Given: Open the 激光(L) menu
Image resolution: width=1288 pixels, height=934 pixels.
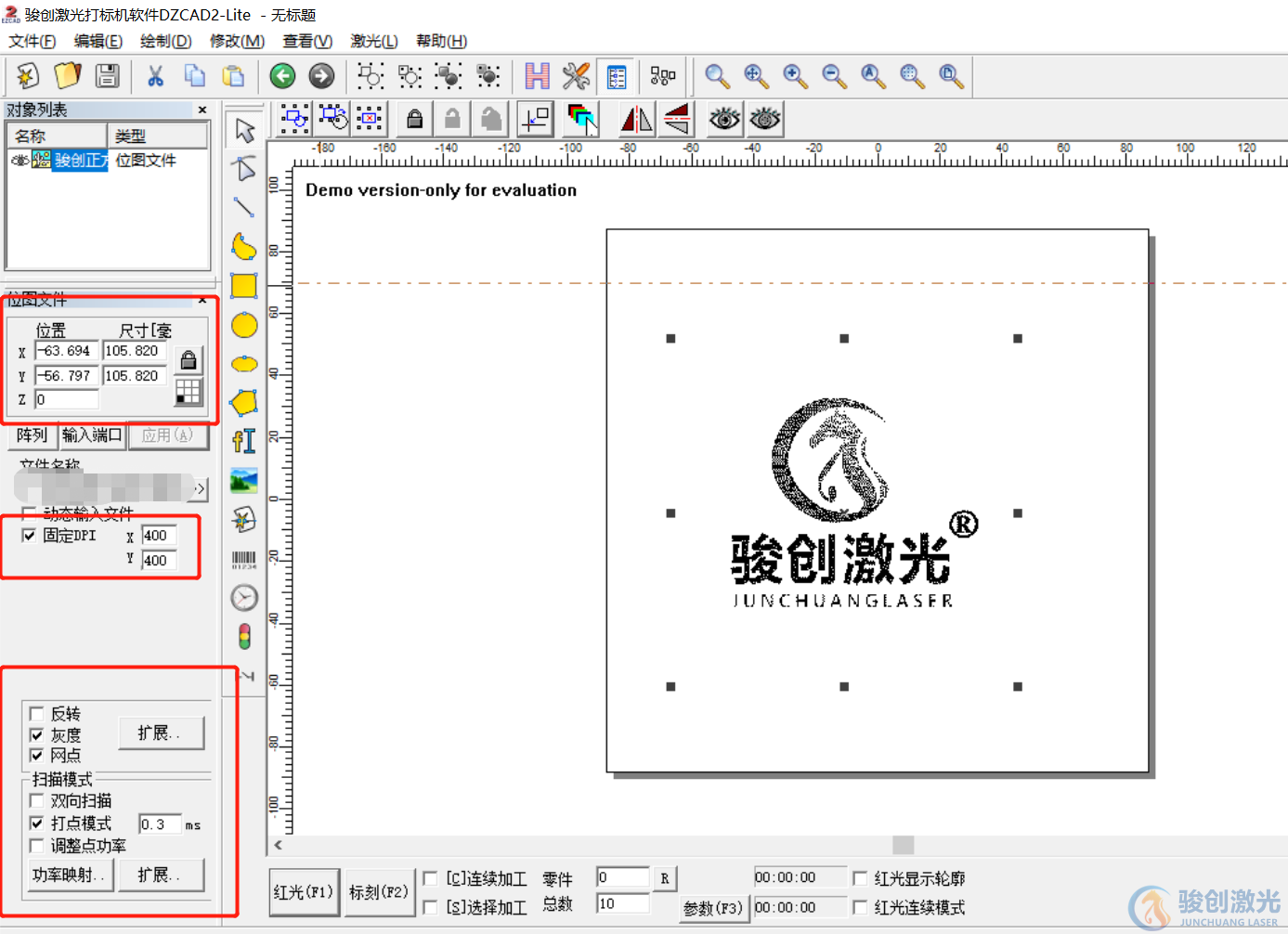Looking at the screenshot, I should (374, 41).
